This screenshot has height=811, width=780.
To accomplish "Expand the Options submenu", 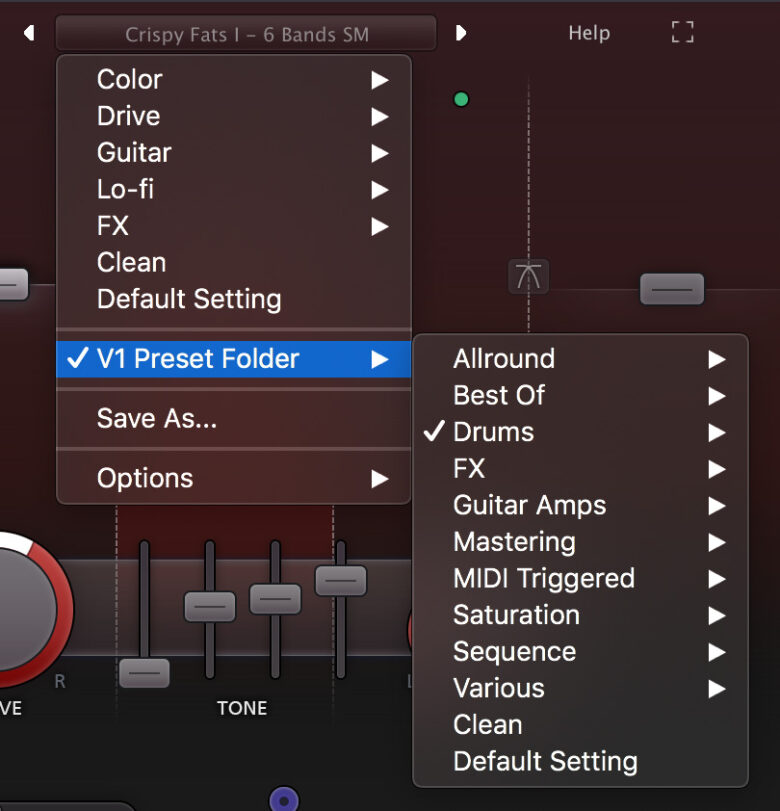I will pos(234,478).
